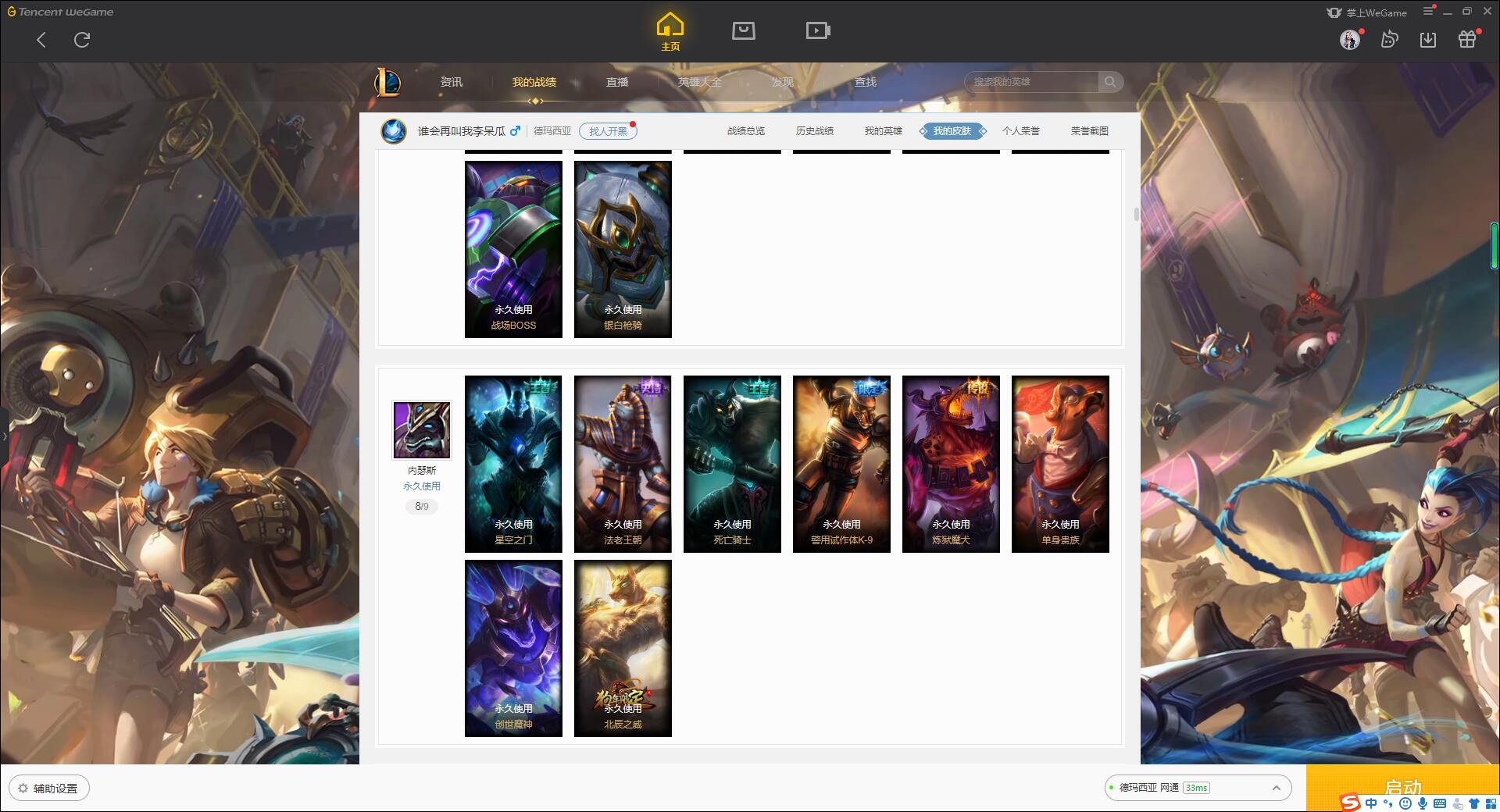
Task: Expand the 德玛西亚 网通 server dropdown
Action: [x=1198, y=788]
